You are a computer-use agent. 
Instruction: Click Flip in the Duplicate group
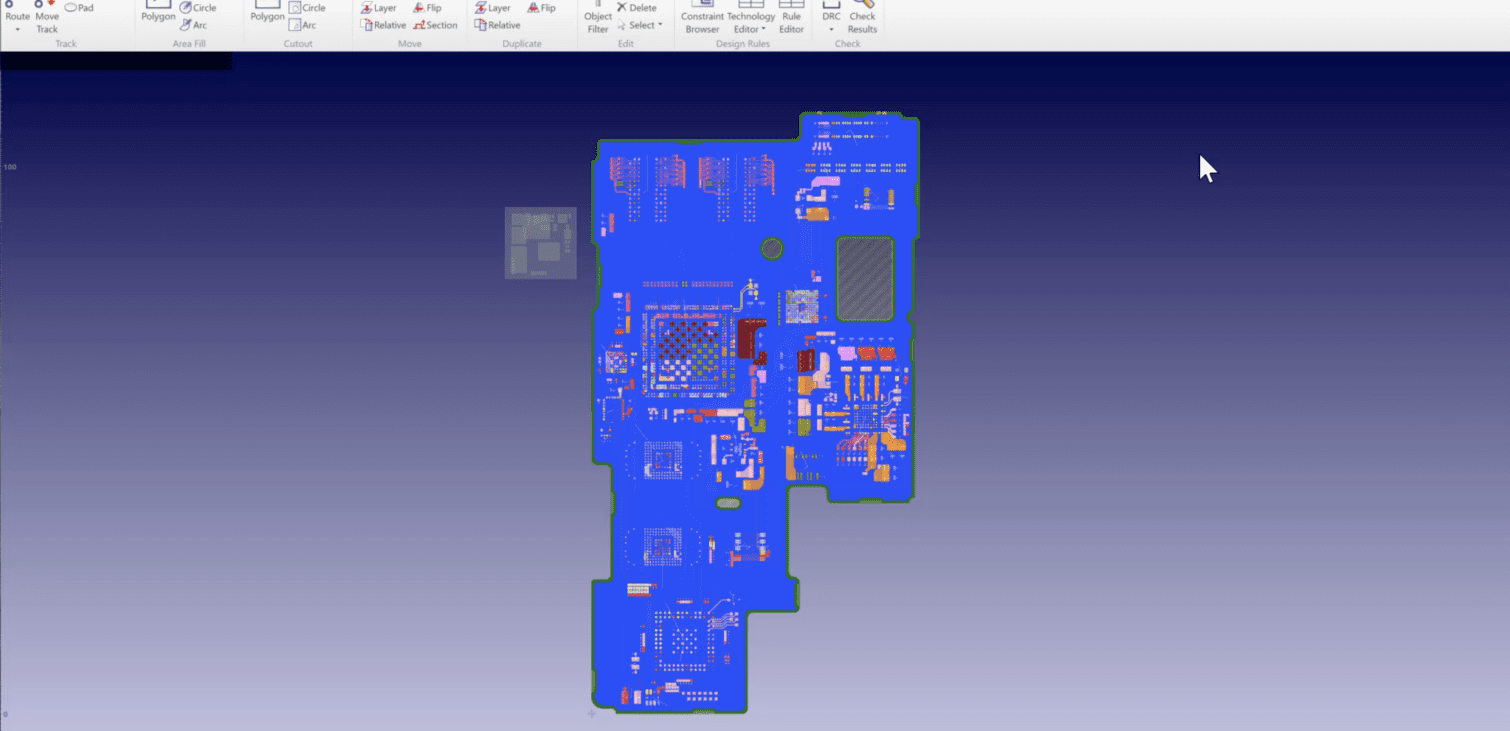click(541, 8)
